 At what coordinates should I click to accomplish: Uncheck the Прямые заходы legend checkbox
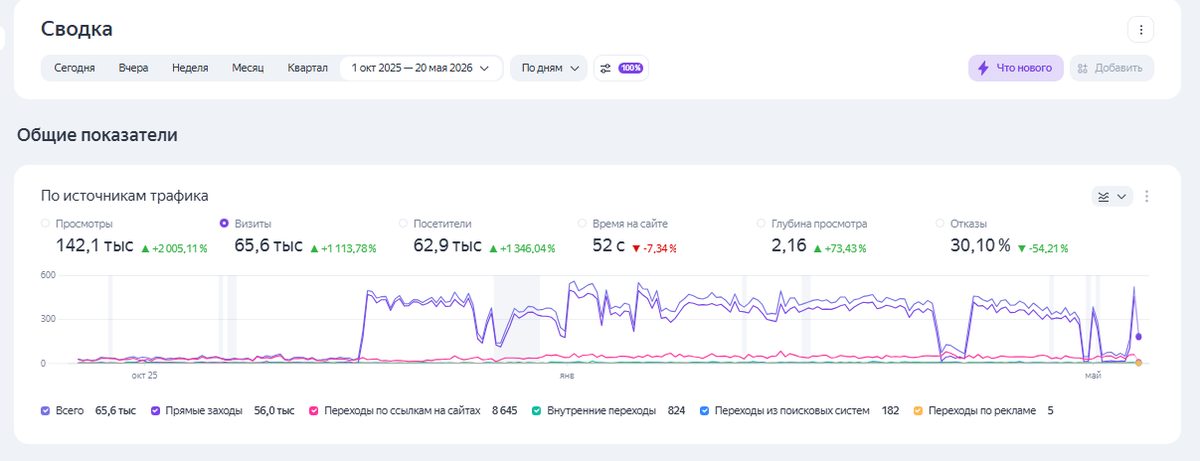click(x=156, y=410)
